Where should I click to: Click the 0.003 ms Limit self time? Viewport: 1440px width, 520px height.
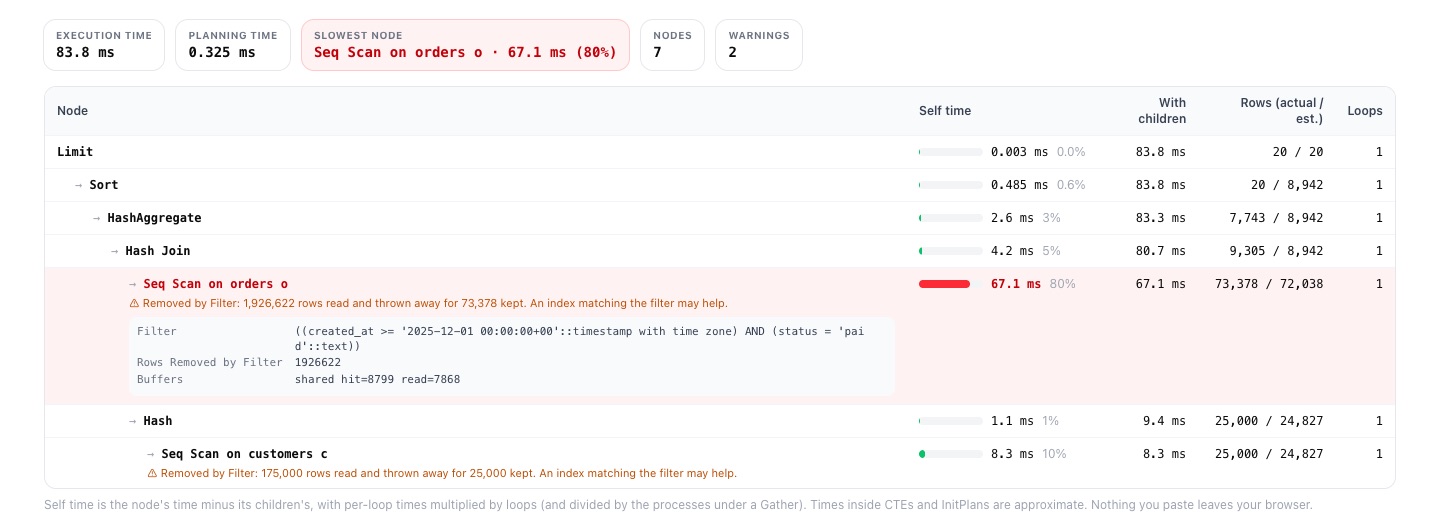pyautogui.click(x=1020, y=152)
